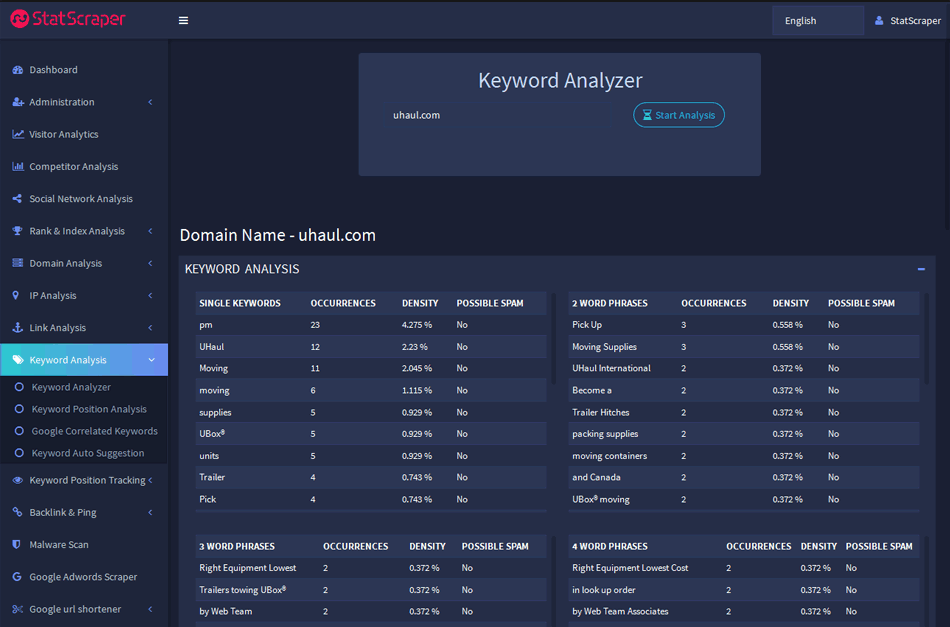Click the SINGLE KEYWORDS column header
Viewport: 950px width, 627px height.
[x=239, y=303]
